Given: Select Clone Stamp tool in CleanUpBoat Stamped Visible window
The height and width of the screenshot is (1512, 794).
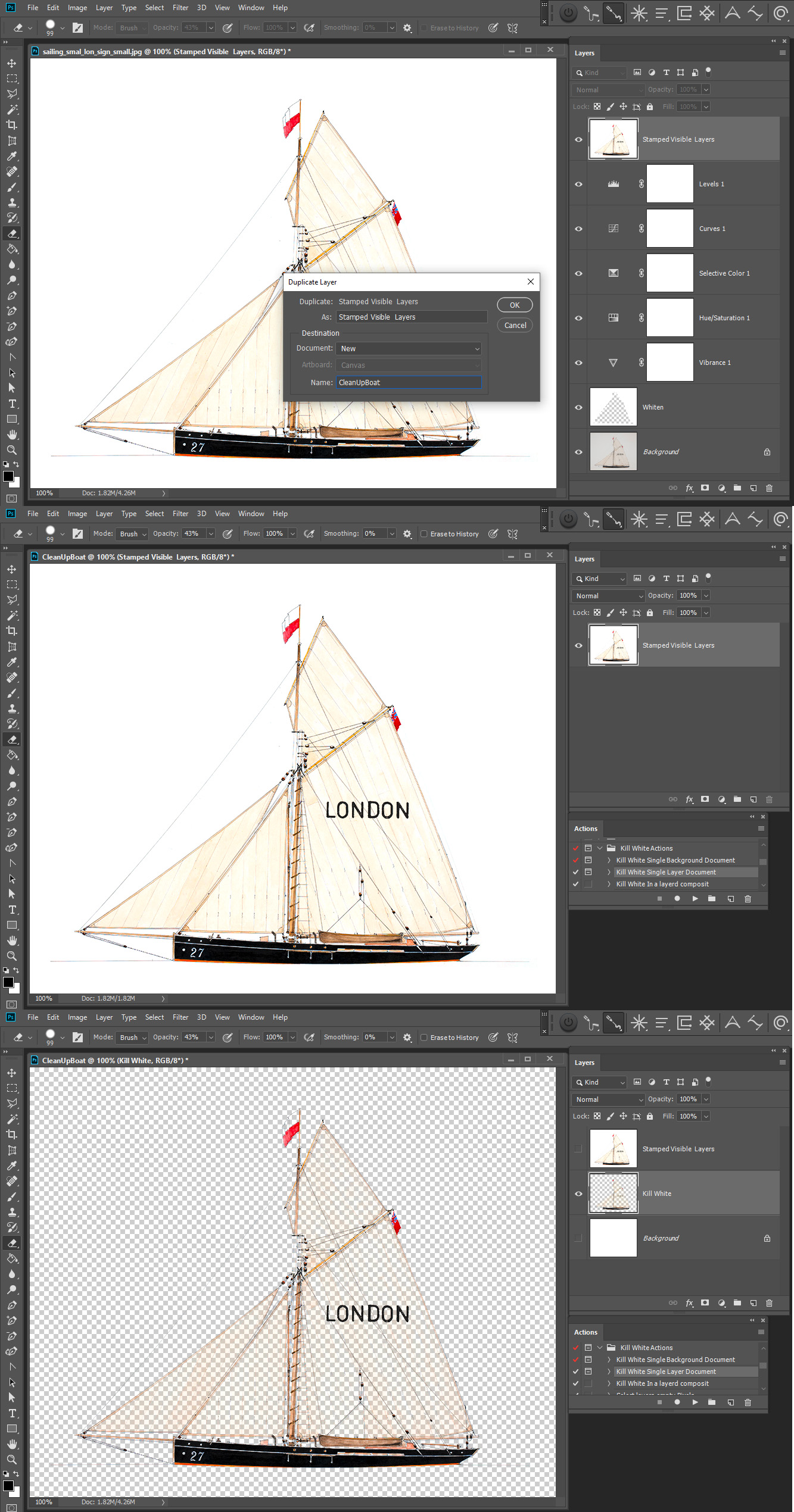Looking at the screenshot, I should pos(12,708).
